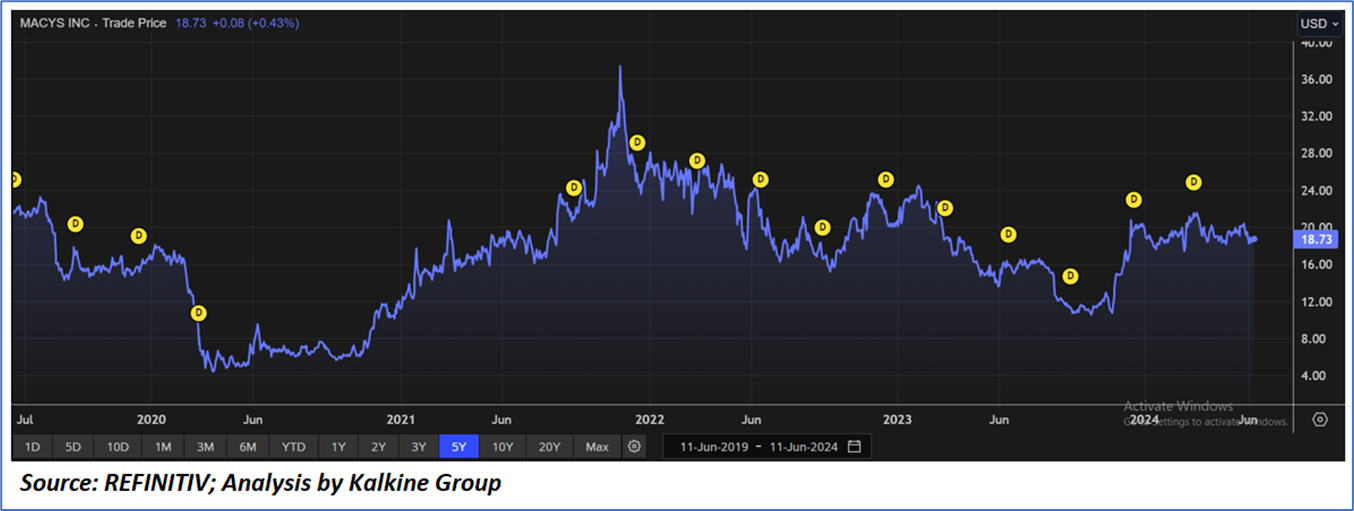Open the December 2022 dividend marker
Image resolution: width=1354 pixels, height=511 pixels.
885,180
